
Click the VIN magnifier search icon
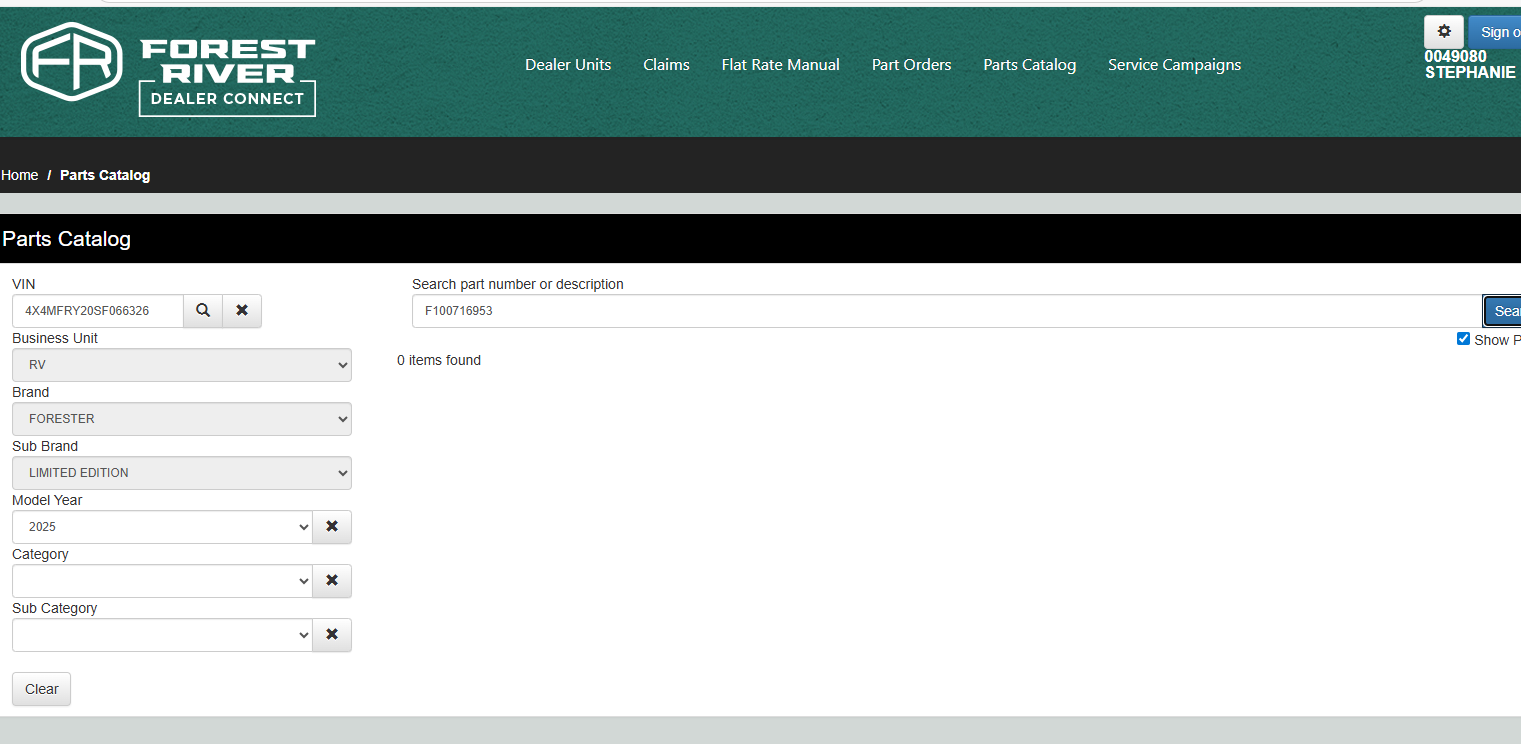coord(203,311)
